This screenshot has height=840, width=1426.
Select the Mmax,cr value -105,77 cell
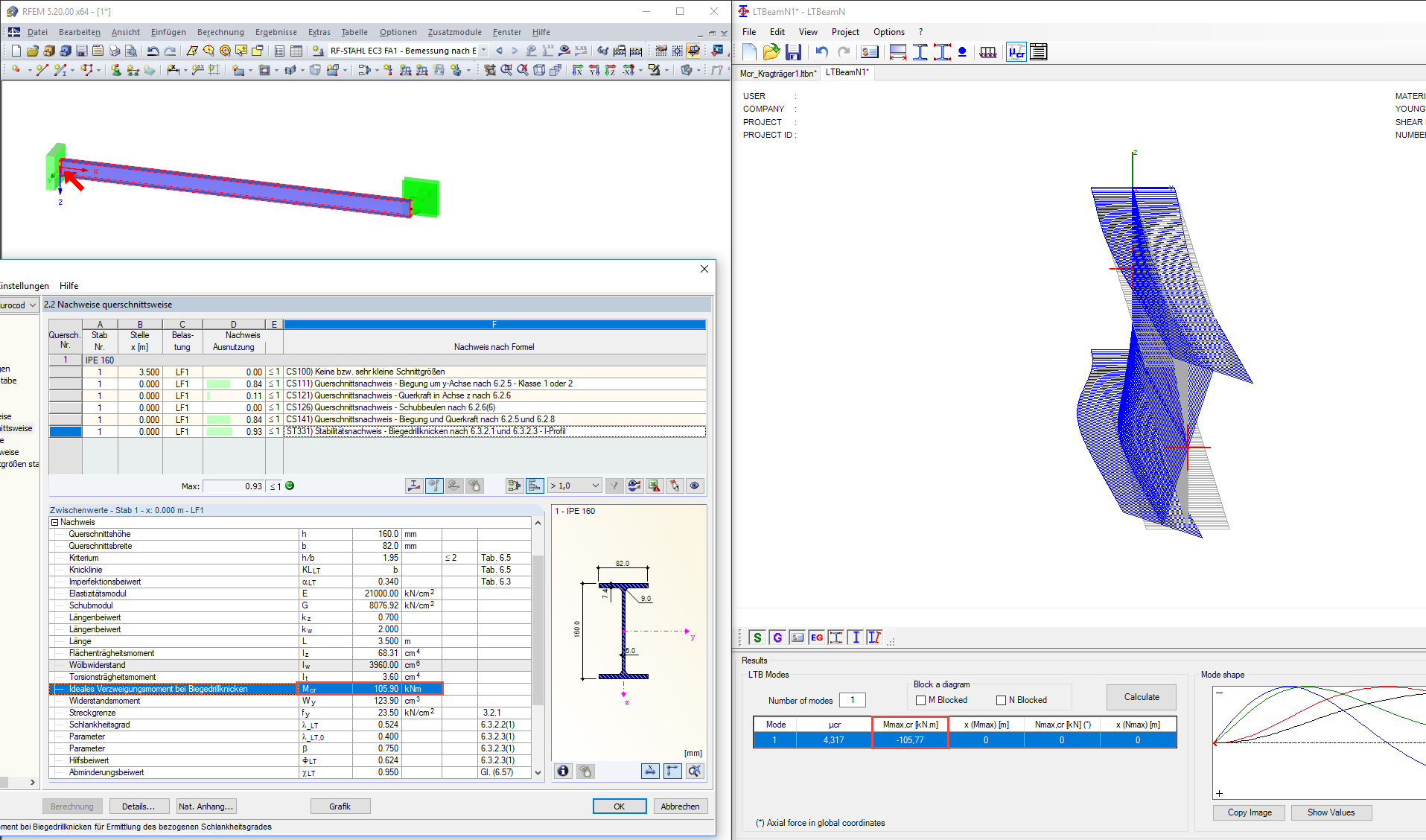910,740
